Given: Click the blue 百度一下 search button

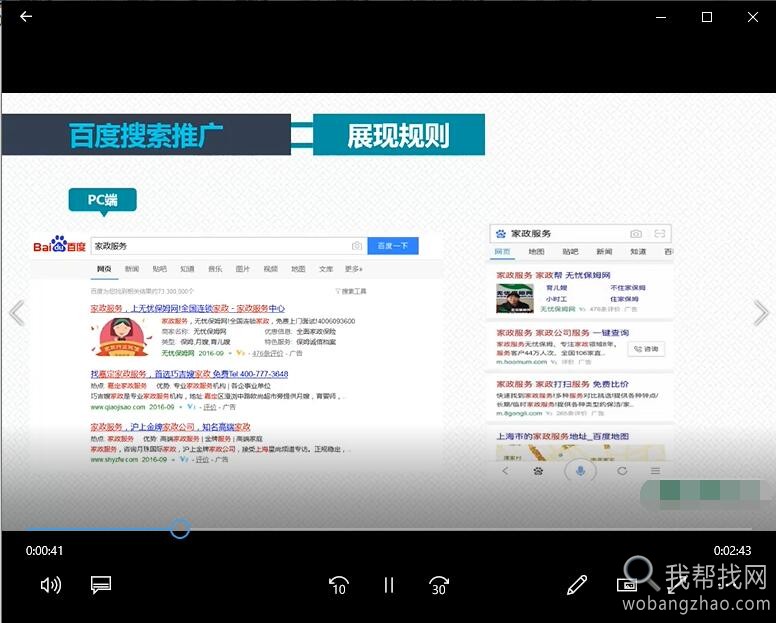Looking at the screenshot, I should 393,245.
